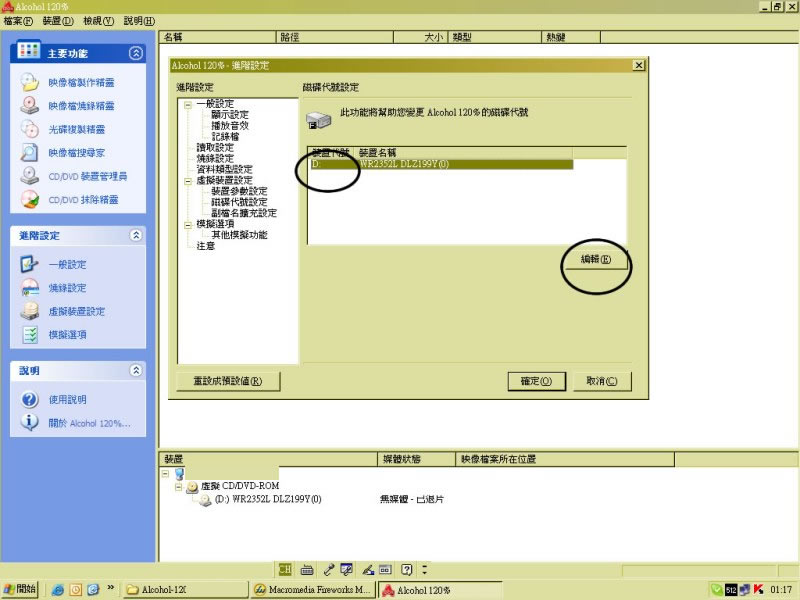
Task: Collapse the computer root node in device tree
Action: pos(165,473)
